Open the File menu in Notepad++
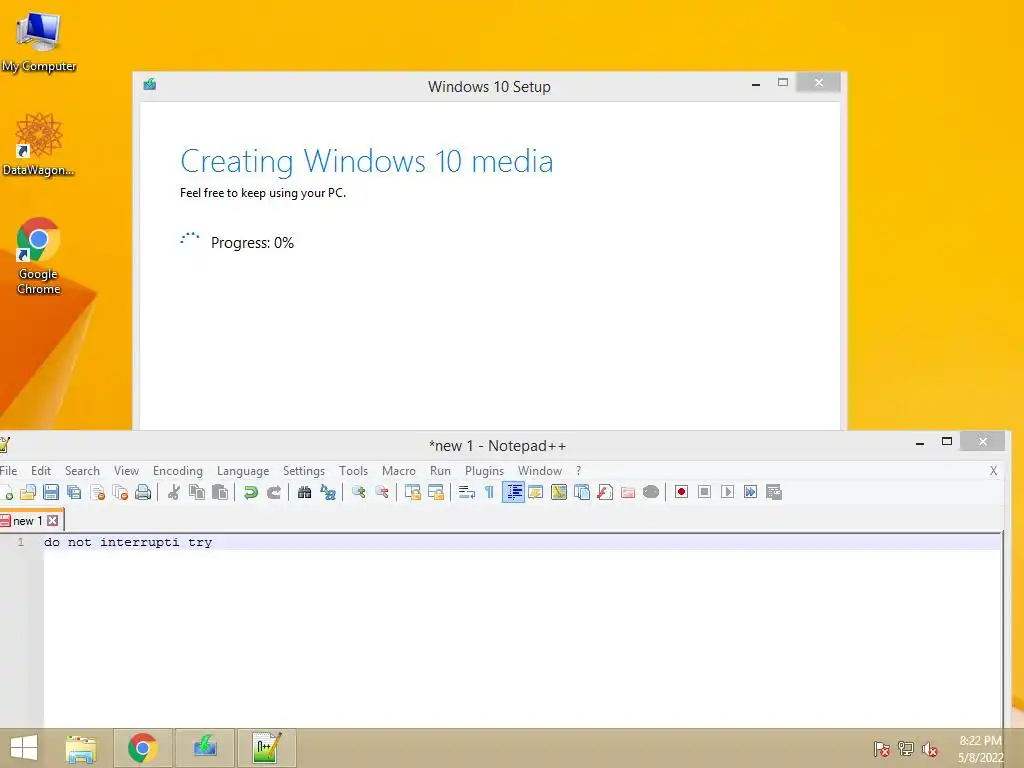1024x768 pixels. tap(8, 471)
